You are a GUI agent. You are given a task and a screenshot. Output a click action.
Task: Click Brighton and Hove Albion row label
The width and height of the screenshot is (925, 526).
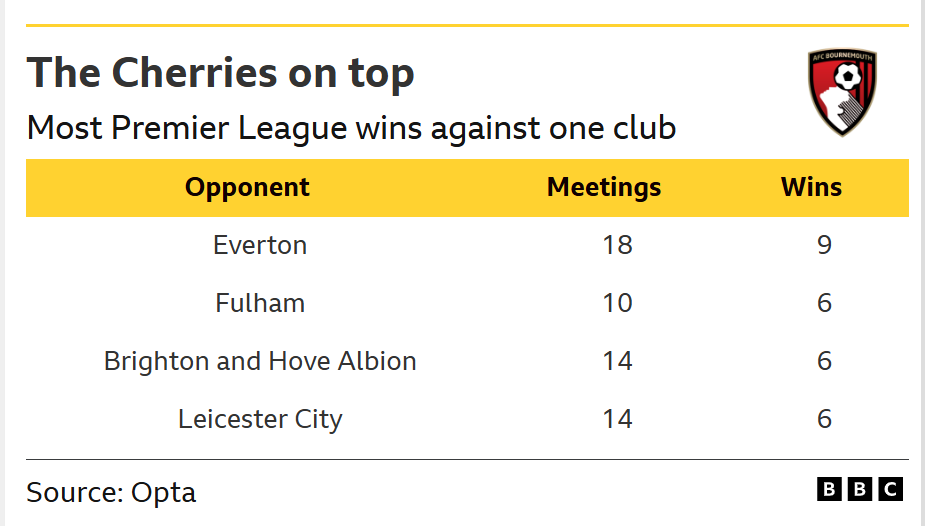(260, 361)
